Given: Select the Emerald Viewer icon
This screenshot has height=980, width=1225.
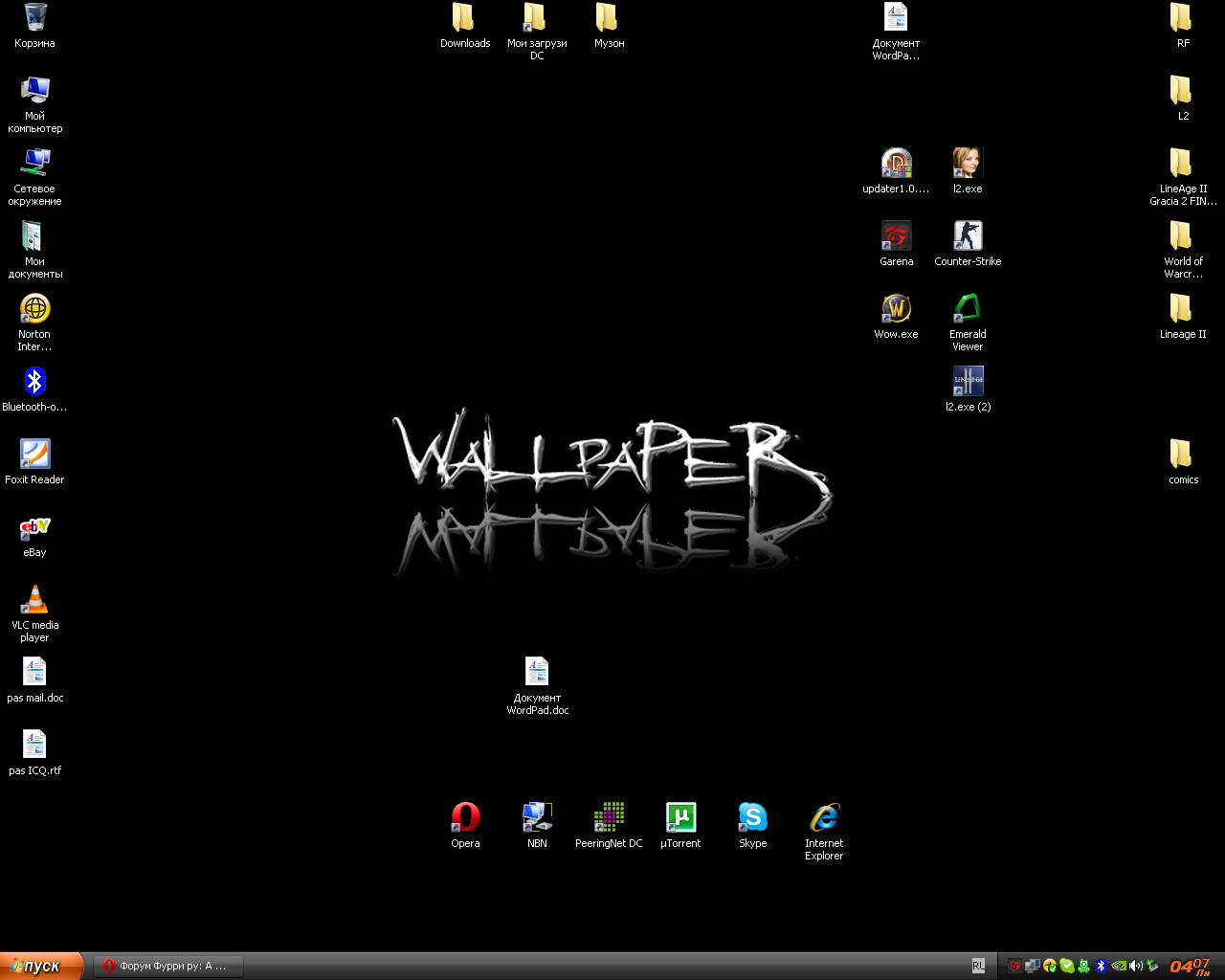Looking at the screenshot, I should [968, 309].
